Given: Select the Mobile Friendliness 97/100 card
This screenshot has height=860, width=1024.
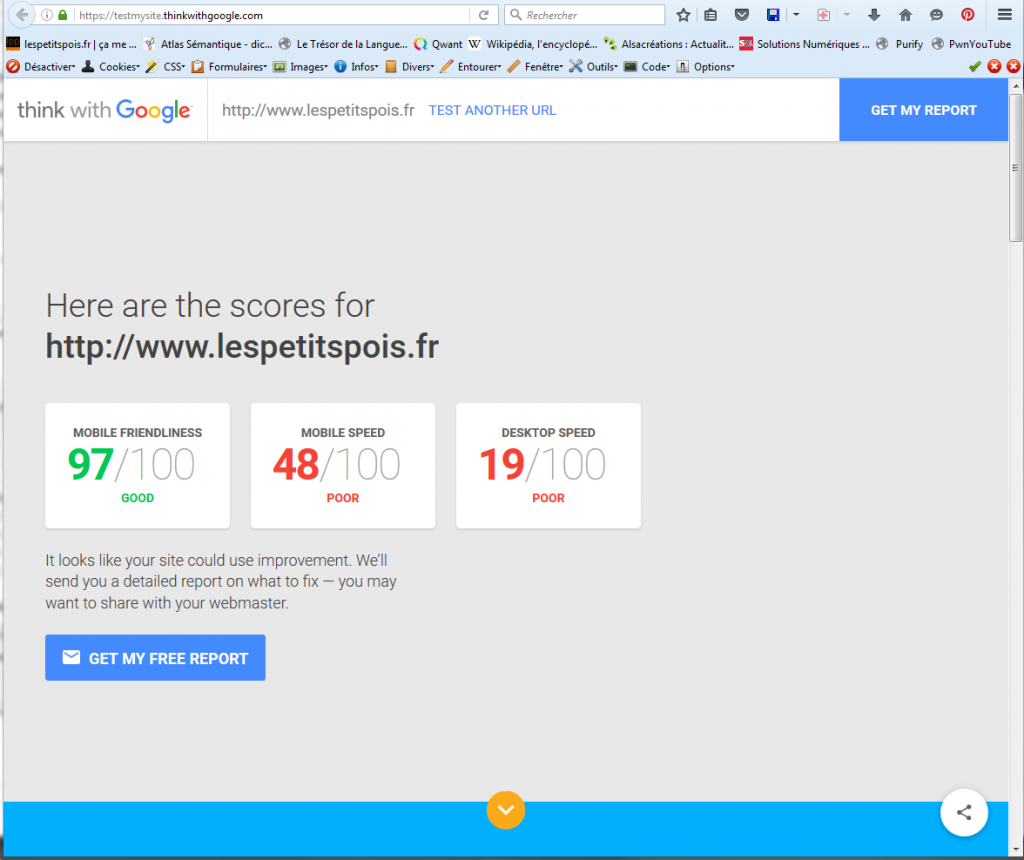Looking at the screenshot, I should (x=137, y=466).
